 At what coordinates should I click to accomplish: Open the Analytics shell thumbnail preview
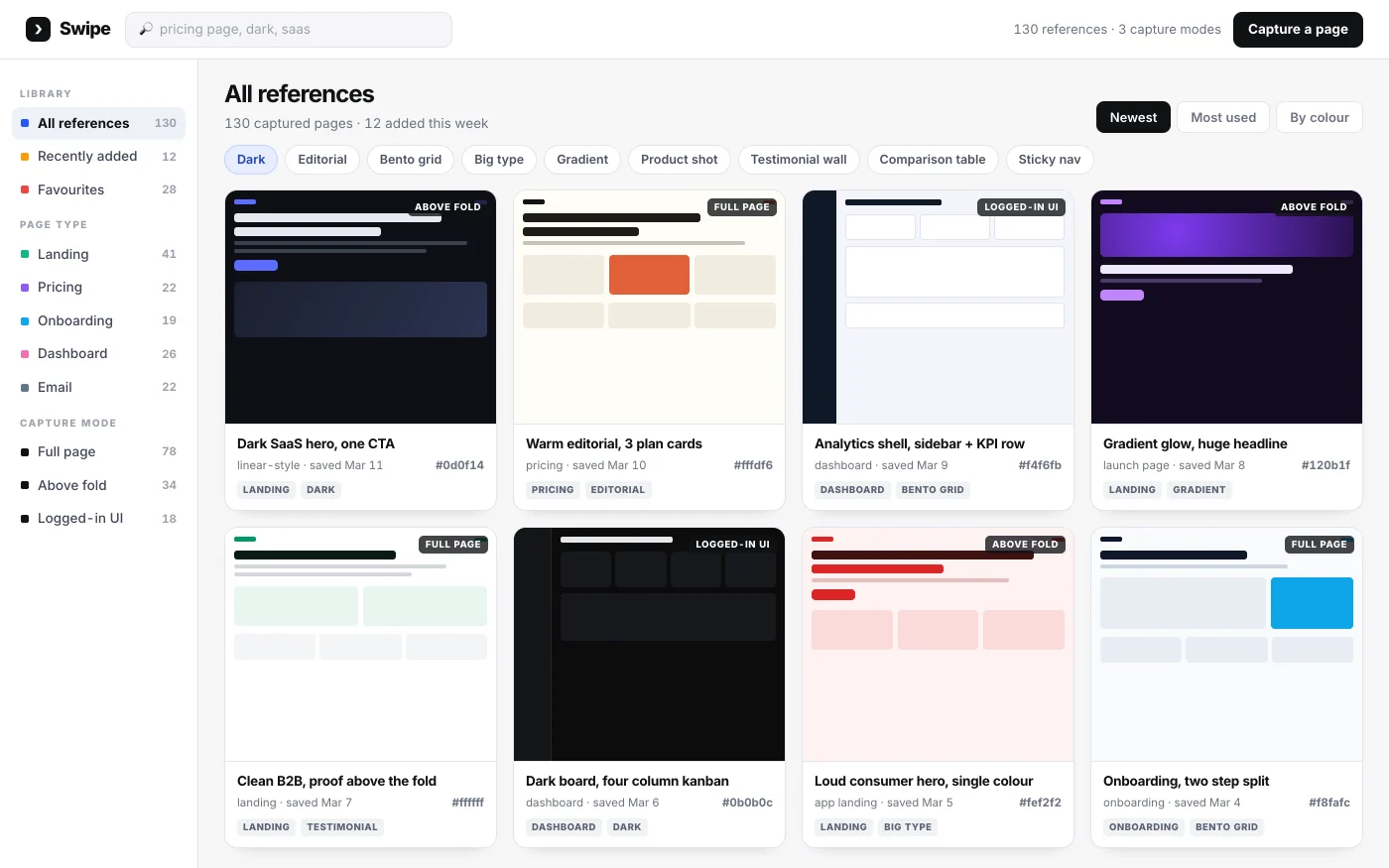(x=938, y=308)
